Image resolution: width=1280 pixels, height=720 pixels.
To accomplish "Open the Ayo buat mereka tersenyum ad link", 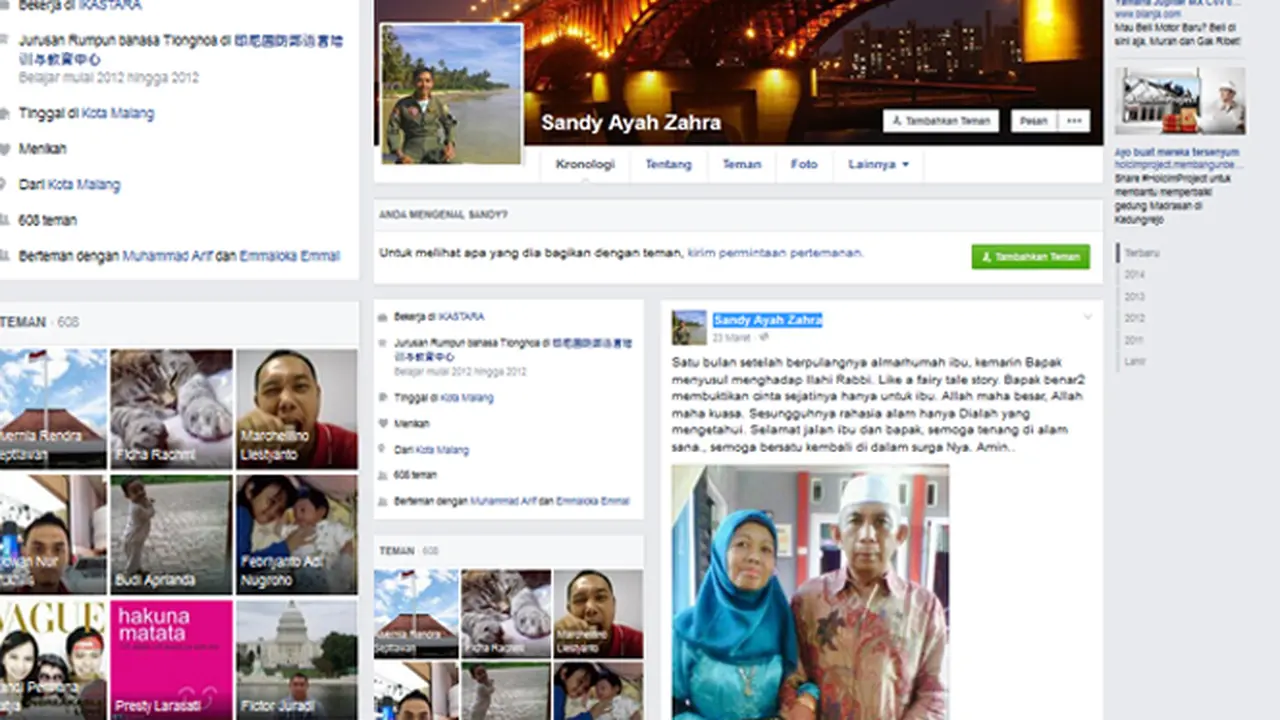I will (x=1177, y=153).
